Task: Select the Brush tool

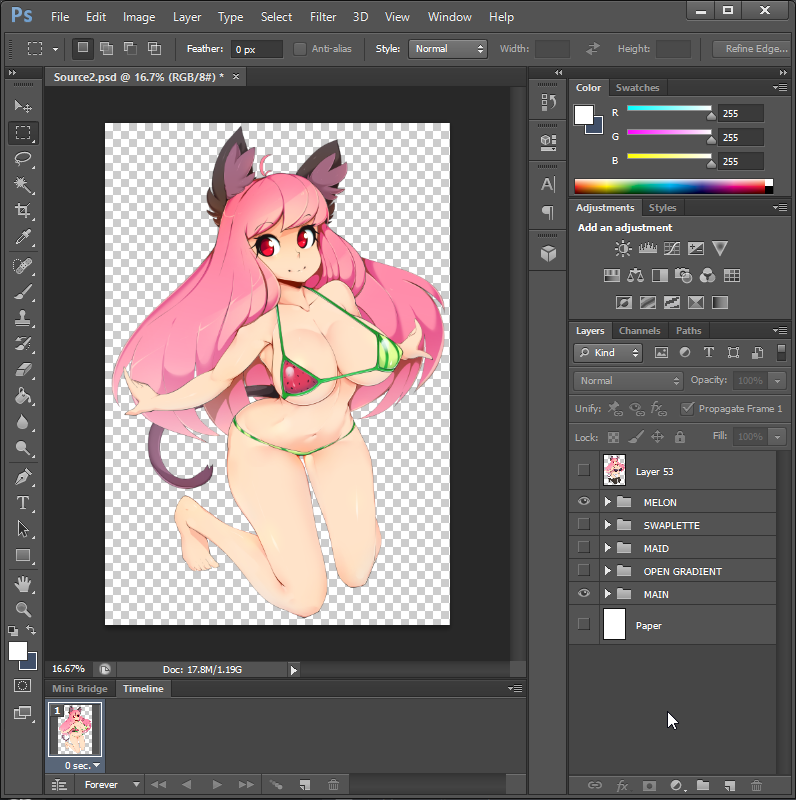Action: (x=22, y=292)
